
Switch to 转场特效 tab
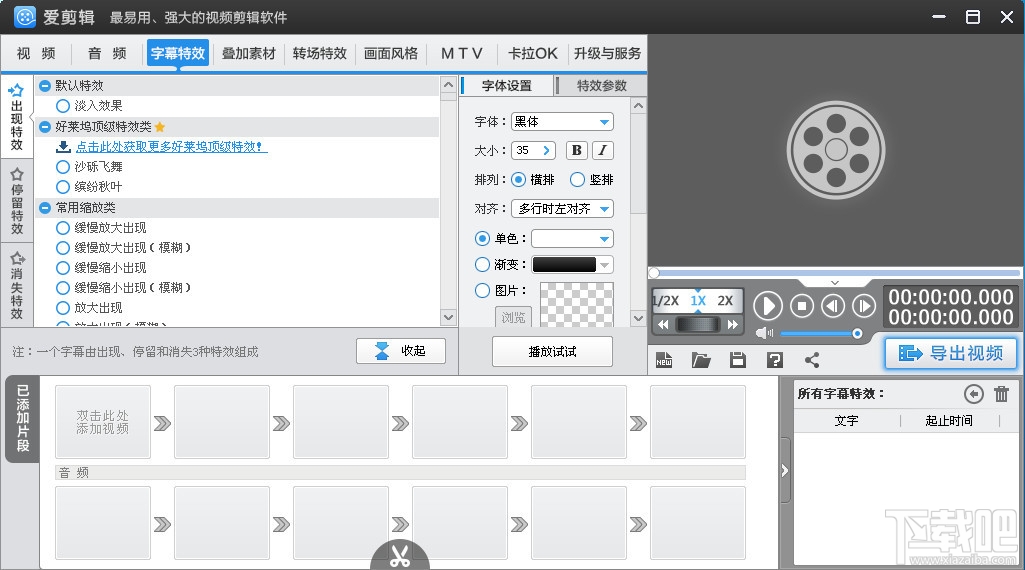pyautogui.click(x=320, y=54)
